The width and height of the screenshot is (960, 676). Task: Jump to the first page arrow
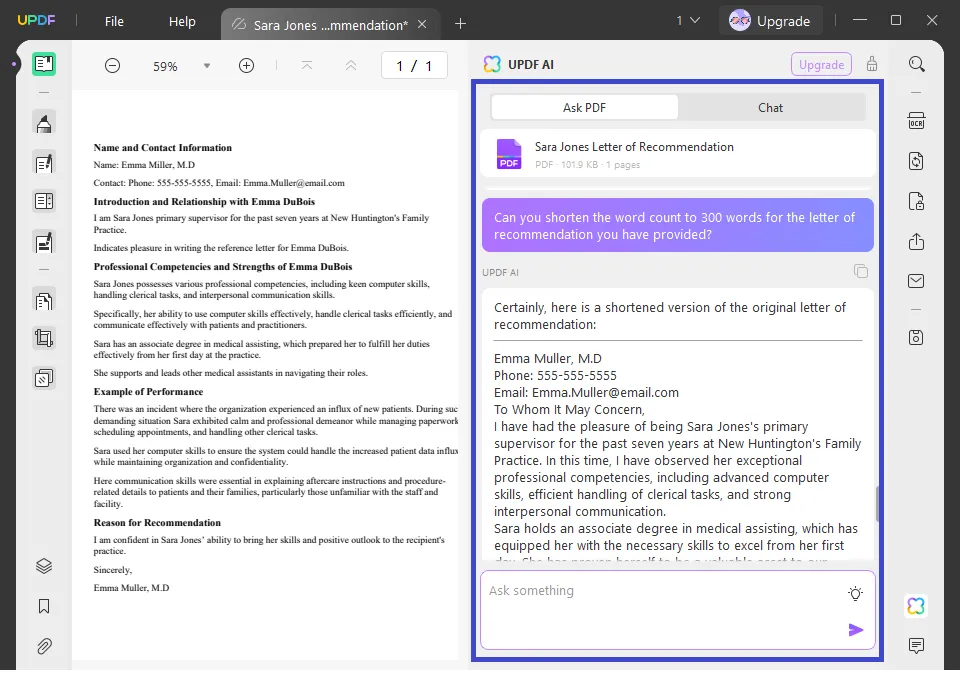tap(307, 66)
